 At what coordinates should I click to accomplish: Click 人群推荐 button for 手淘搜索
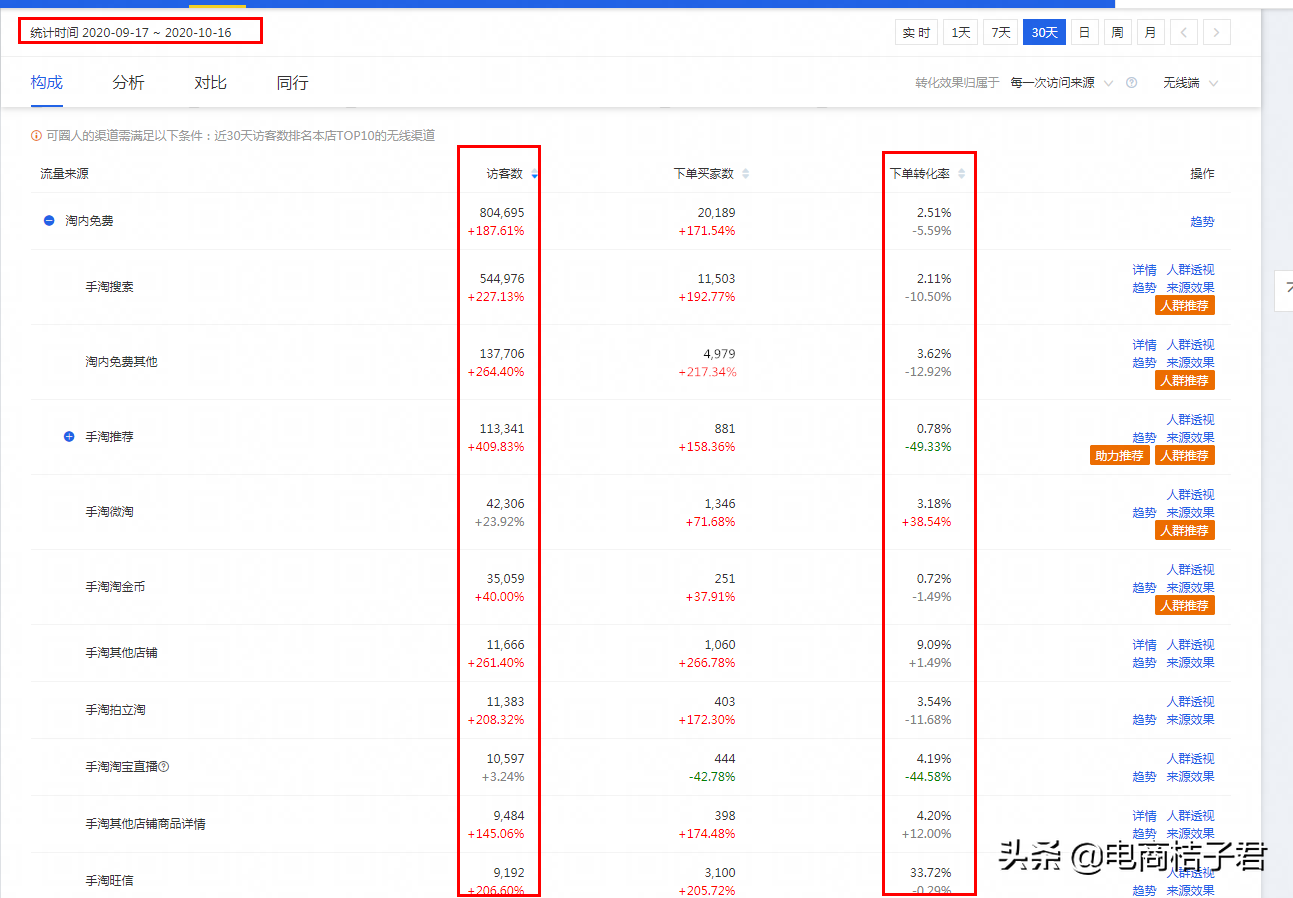[x=1185, y=306]
